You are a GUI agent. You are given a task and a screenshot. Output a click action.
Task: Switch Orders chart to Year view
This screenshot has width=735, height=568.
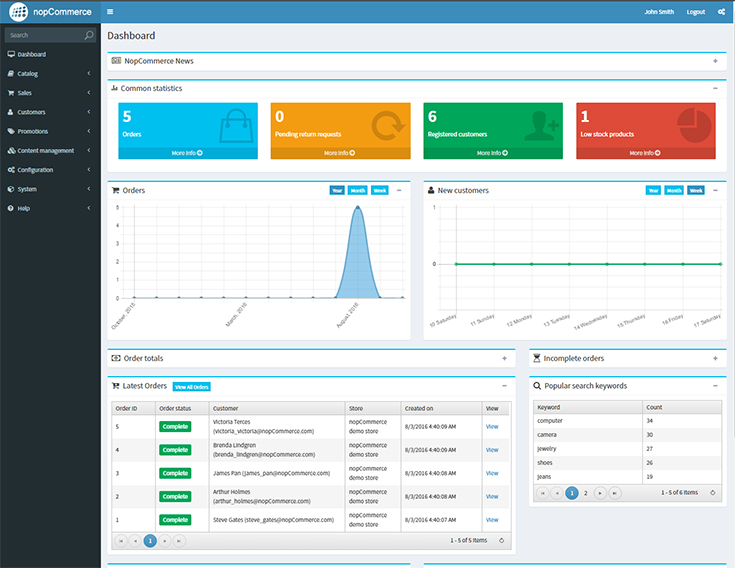pos(337,190)
